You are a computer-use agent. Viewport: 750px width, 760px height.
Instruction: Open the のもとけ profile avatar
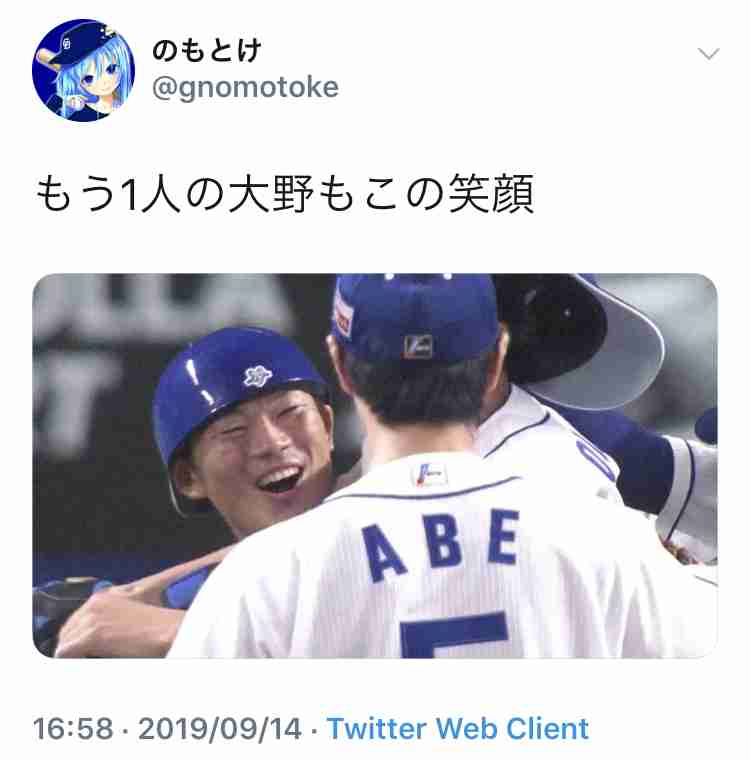point(83,70)
